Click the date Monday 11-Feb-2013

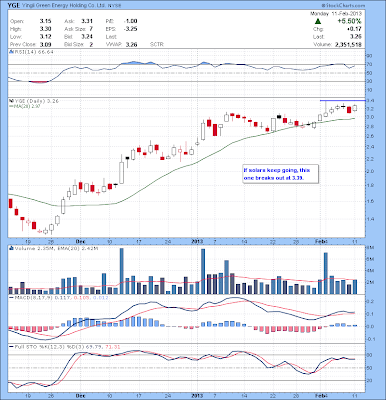click(336, 14)
